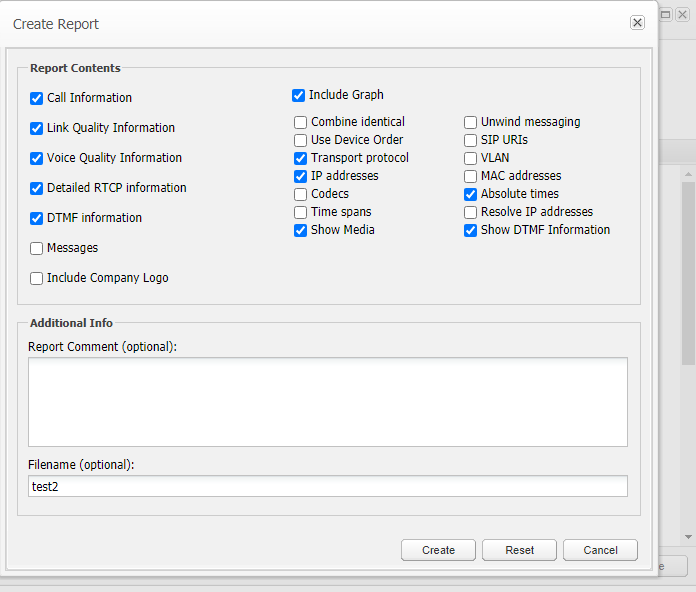Click the Report Comment text area

(327, 401)
